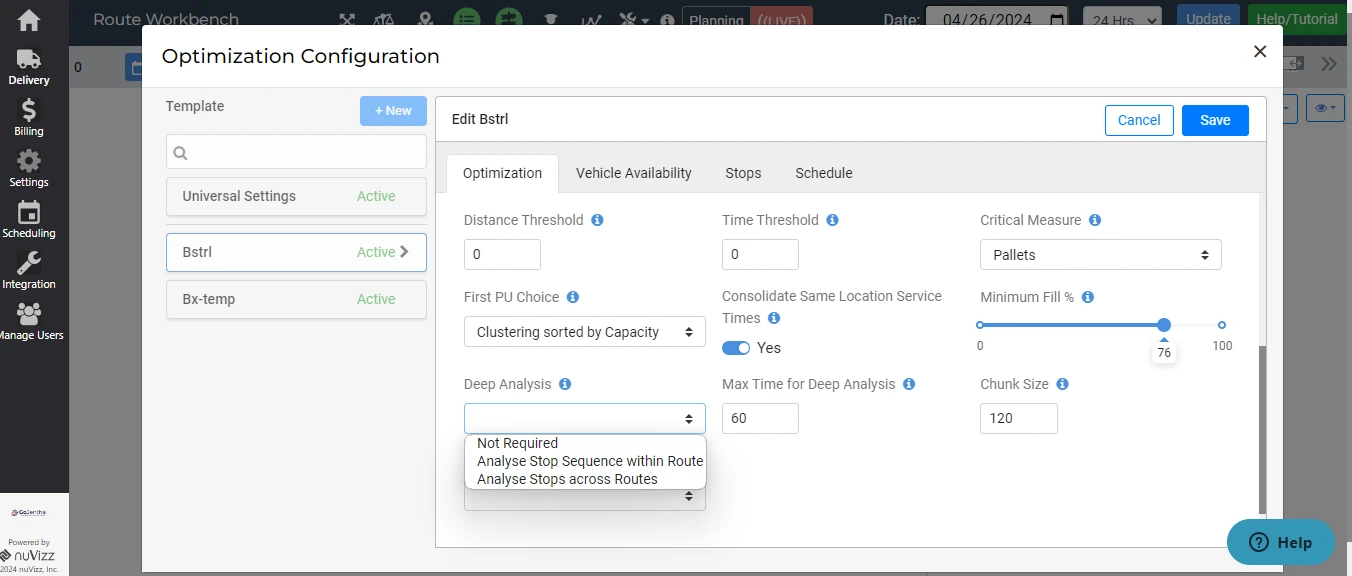Open the Scheduling calendar icon
The height and width of the screenshot is (576, 1352).
coord(29,219)
